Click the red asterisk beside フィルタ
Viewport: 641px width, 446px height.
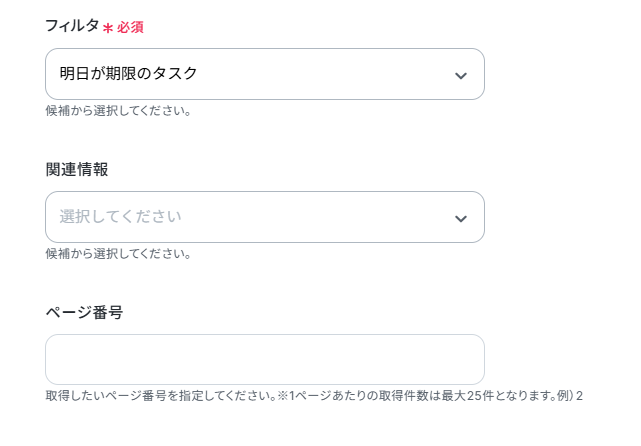coord(108,28)
